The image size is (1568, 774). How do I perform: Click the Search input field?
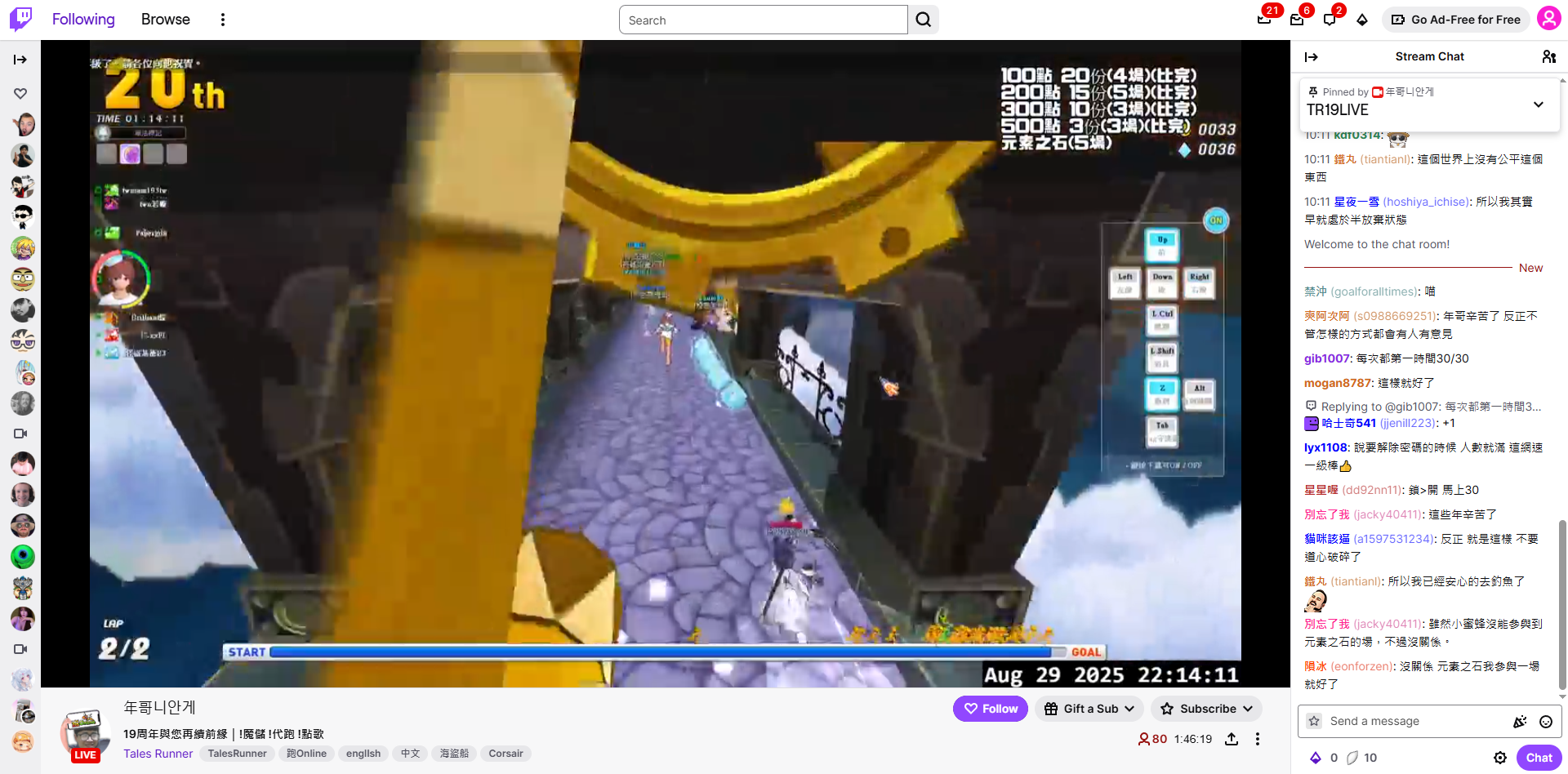[x=763, y=20]
